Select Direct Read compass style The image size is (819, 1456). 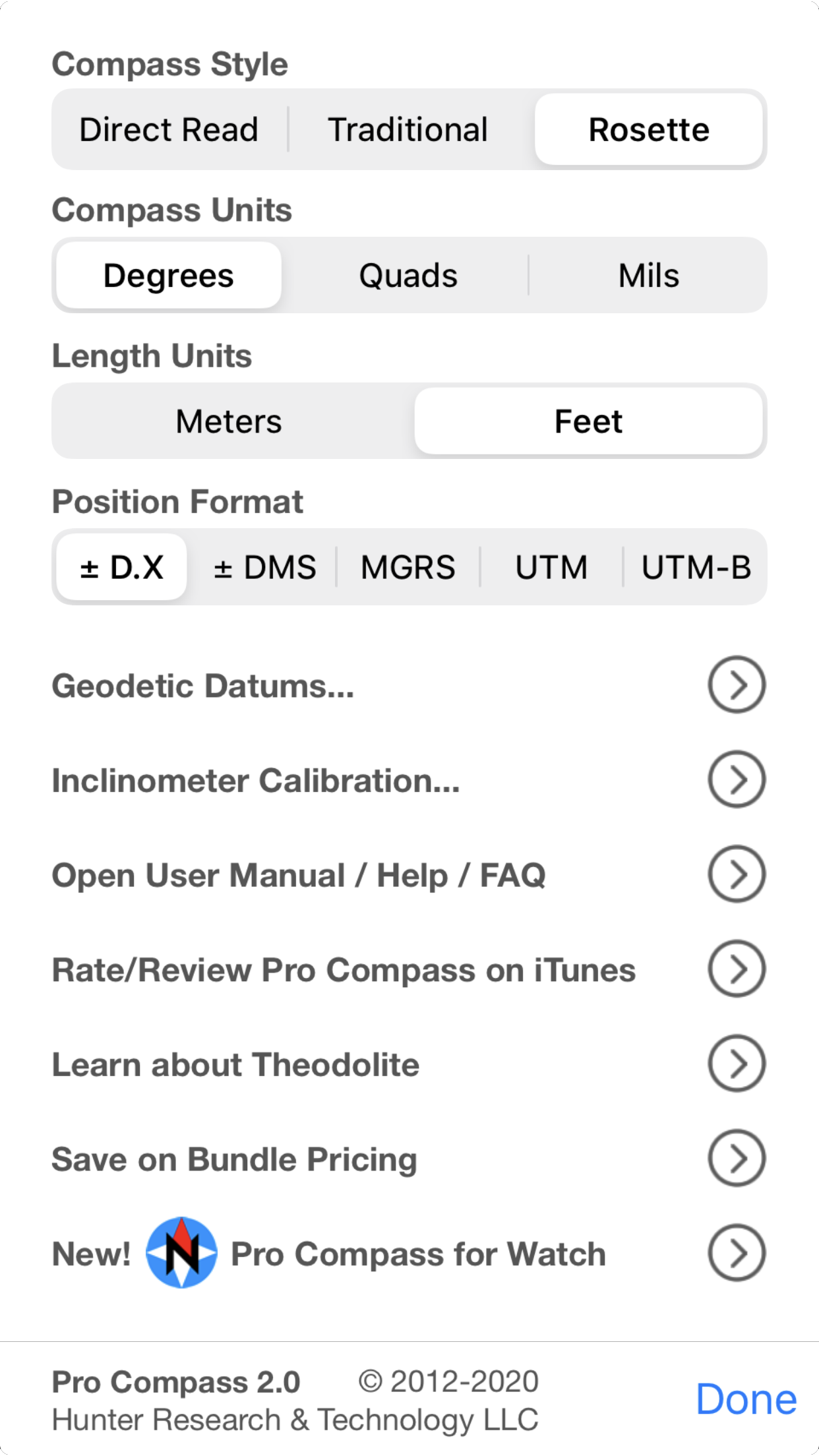pyautogui.click(x=169, y=129)
